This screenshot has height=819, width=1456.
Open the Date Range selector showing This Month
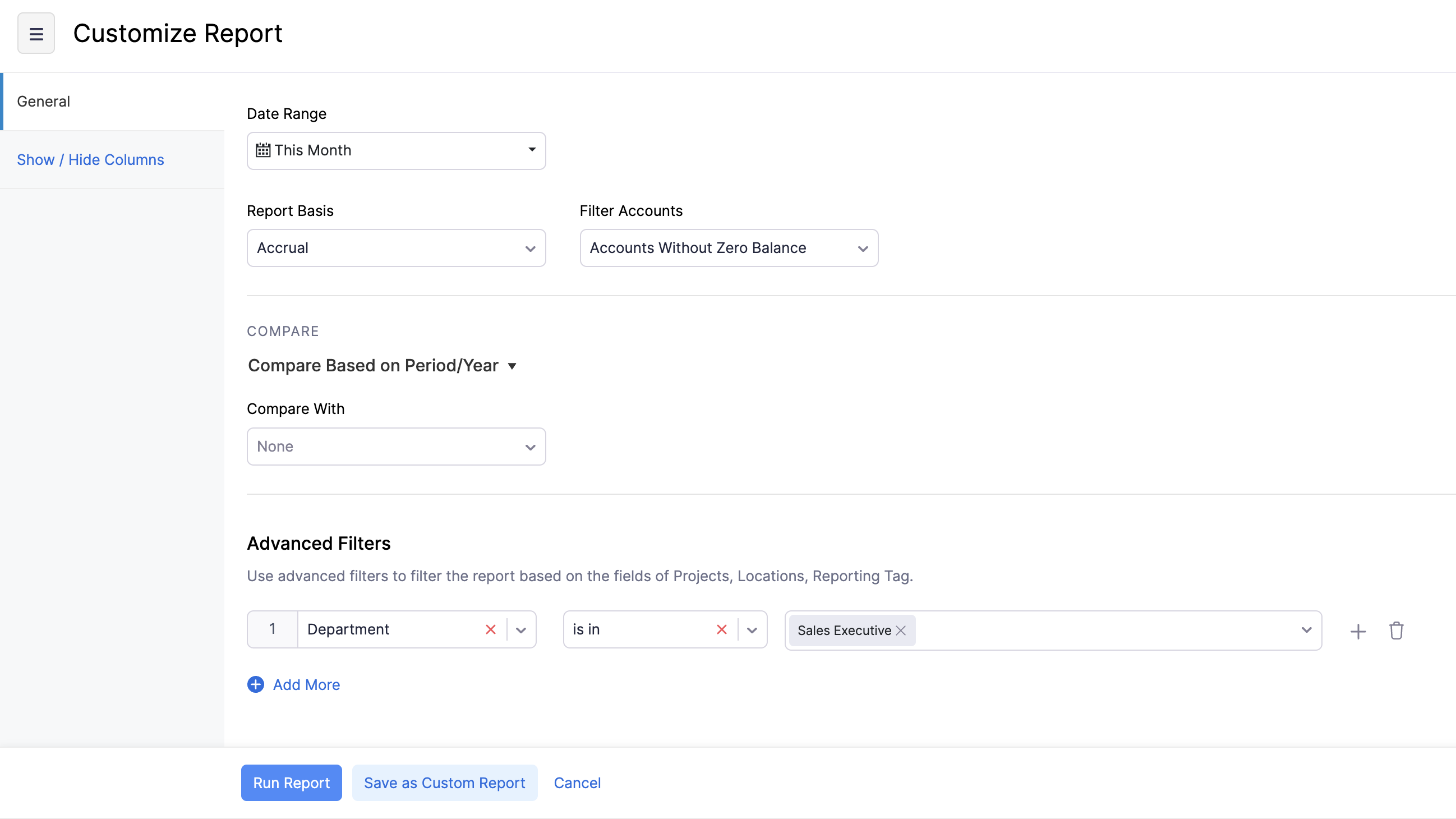[395, 150]
